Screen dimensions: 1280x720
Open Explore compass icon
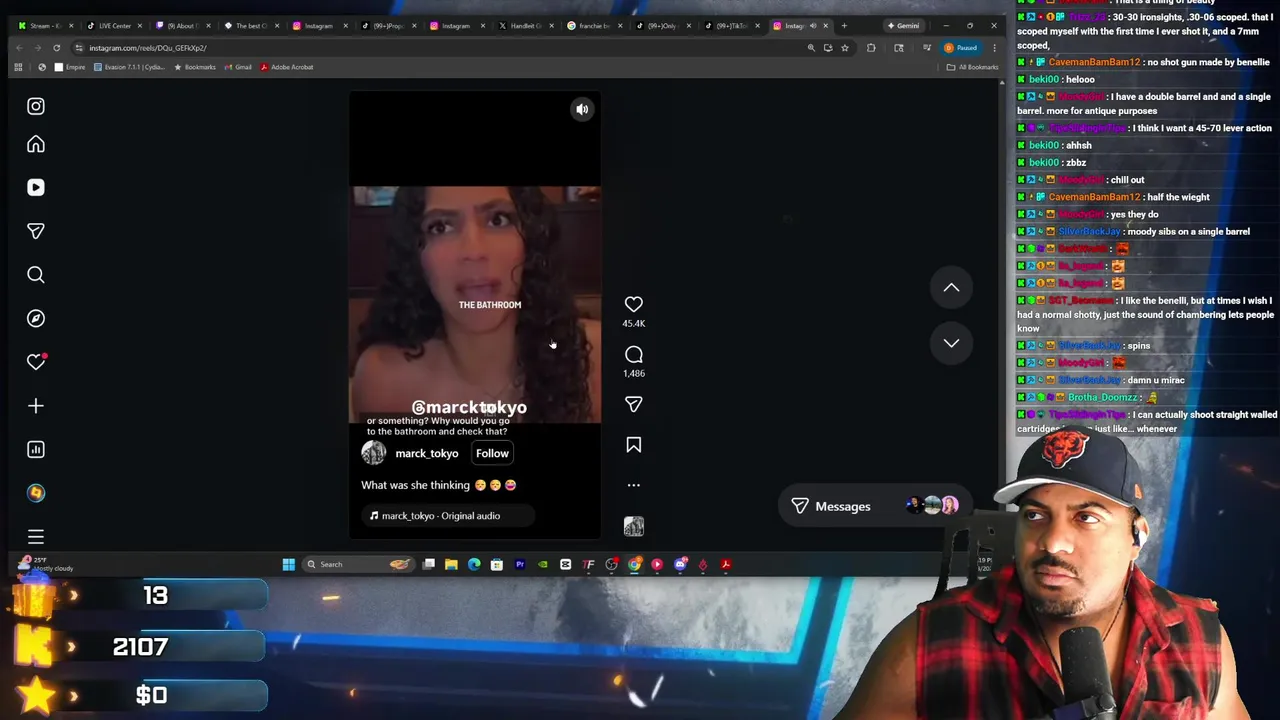(x=36, y=318)
